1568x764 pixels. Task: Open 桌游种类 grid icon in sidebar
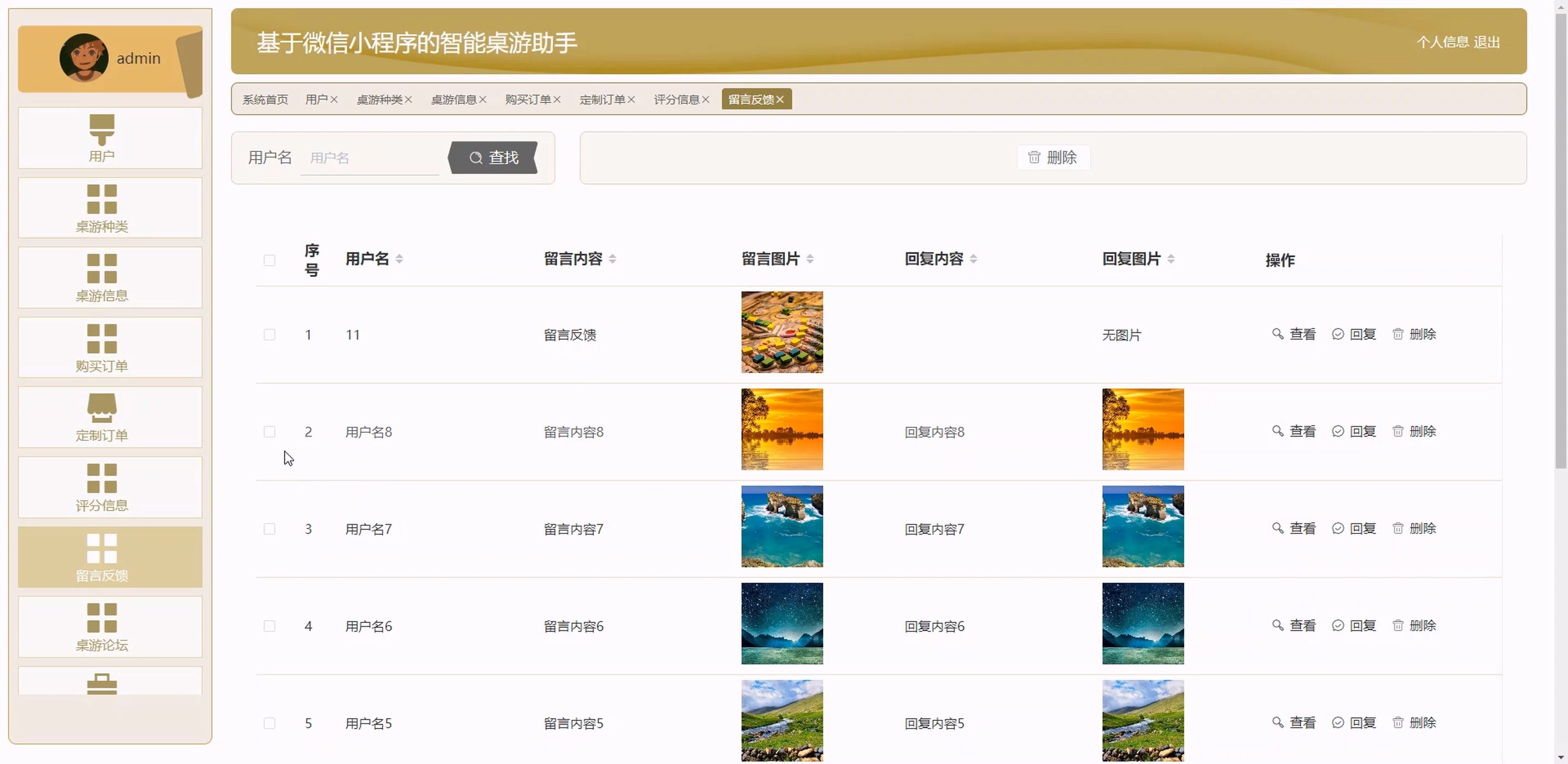[x=102, y=199]
